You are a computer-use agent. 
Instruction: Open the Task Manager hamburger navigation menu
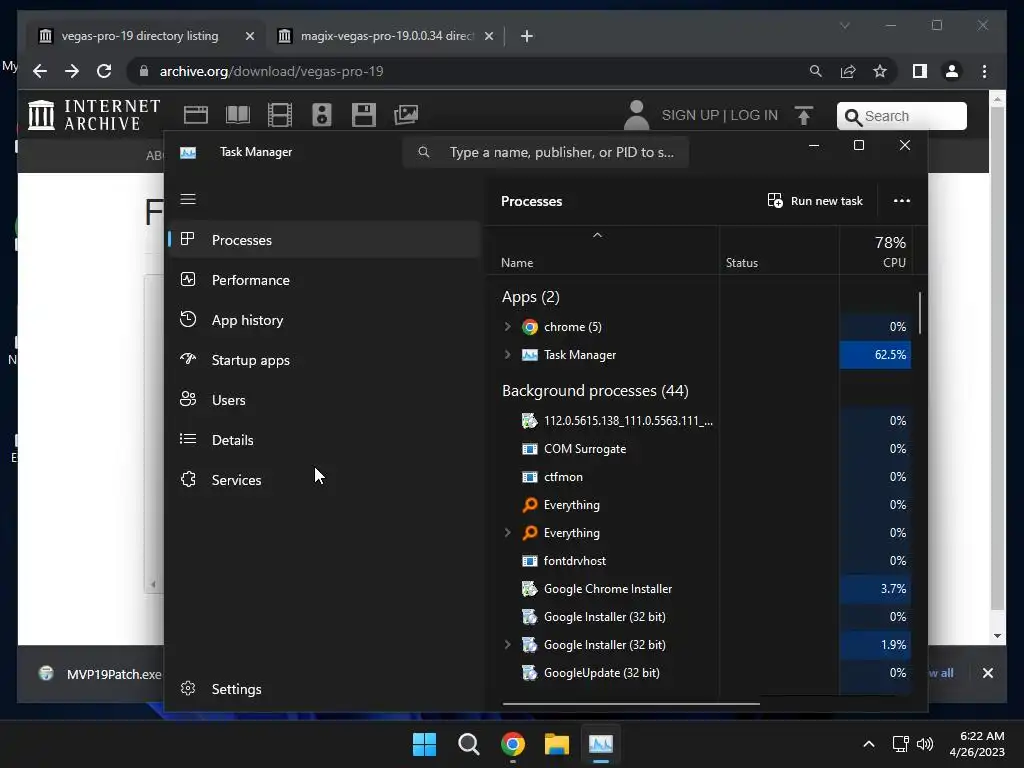(188, 199)
